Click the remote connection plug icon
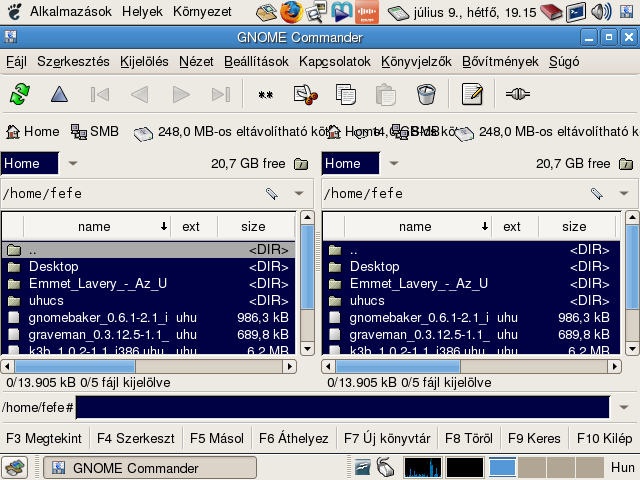Image resolution: width=640 pixels, height=480 pixels. point(518,94)
